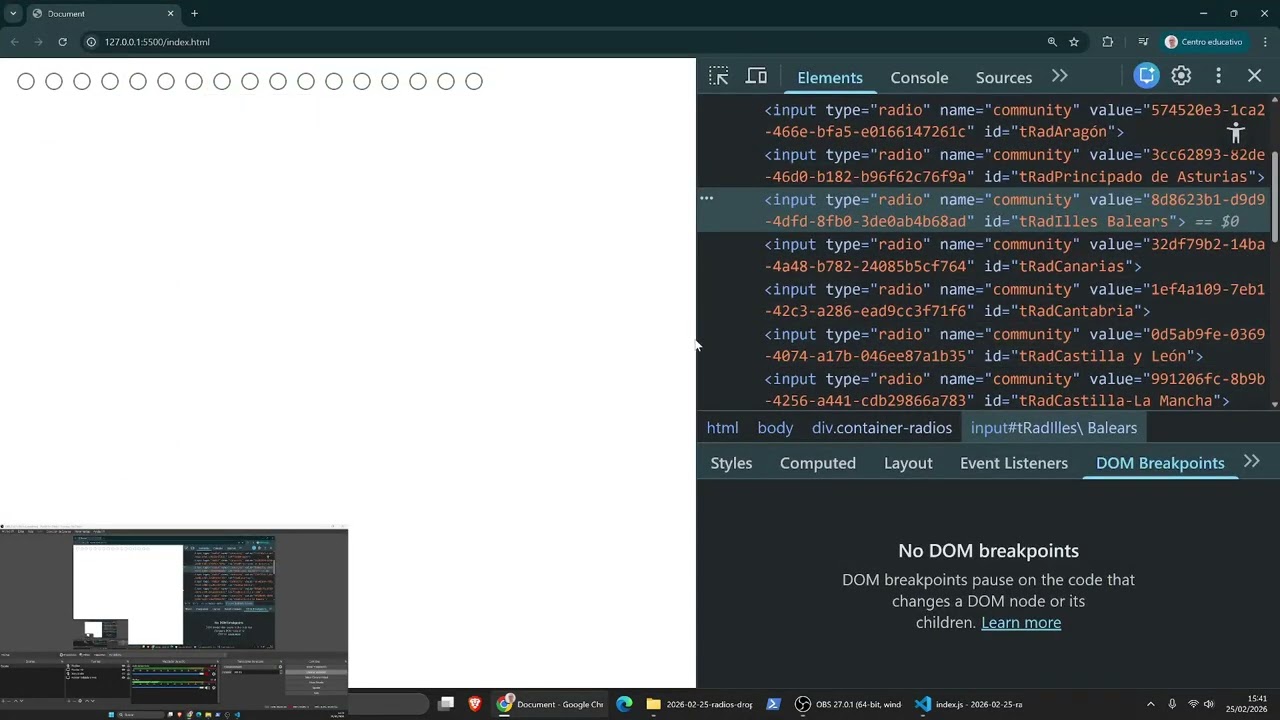Select the last radio button on the page

[x=474, y=82]
